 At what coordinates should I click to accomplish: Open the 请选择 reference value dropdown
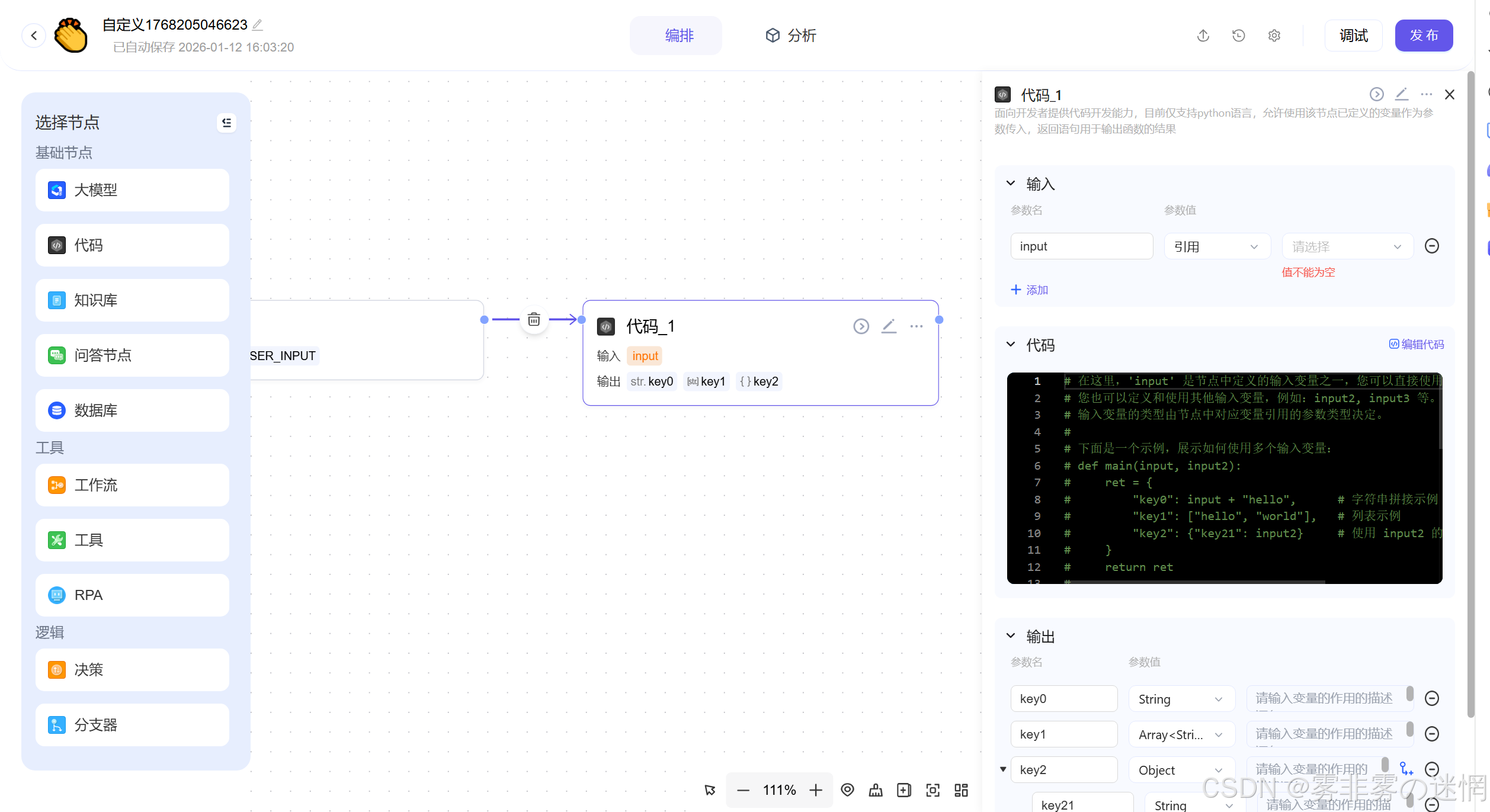1347,246
